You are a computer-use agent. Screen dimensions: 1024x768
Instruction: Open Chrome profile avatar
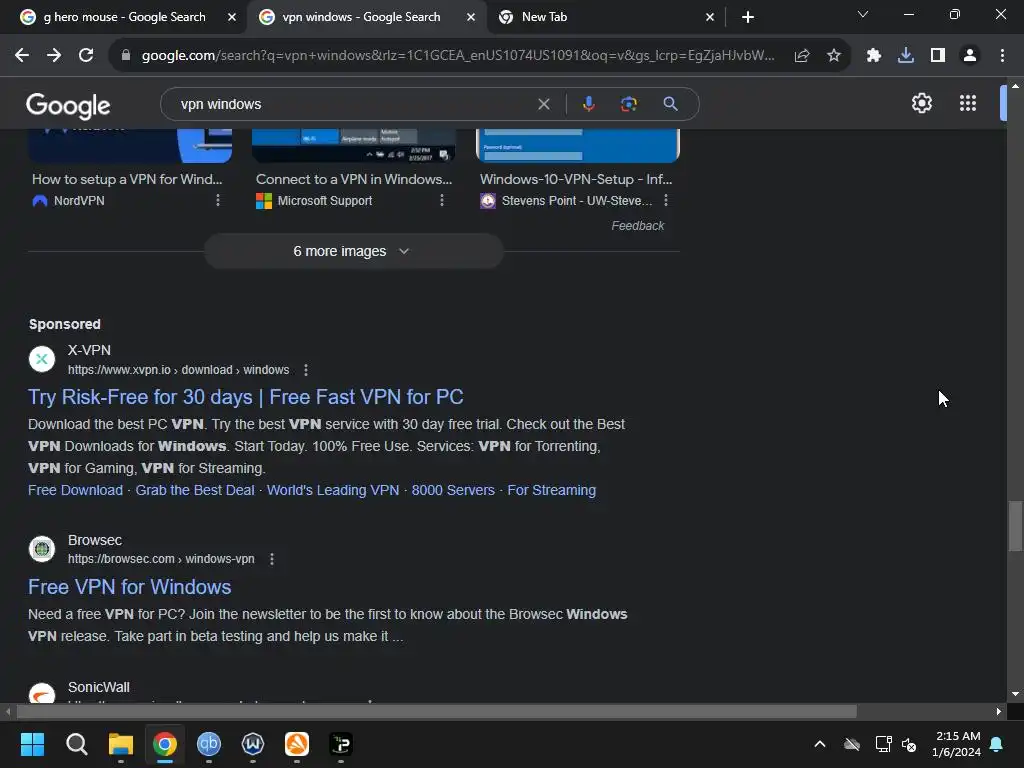coord(970,56)
